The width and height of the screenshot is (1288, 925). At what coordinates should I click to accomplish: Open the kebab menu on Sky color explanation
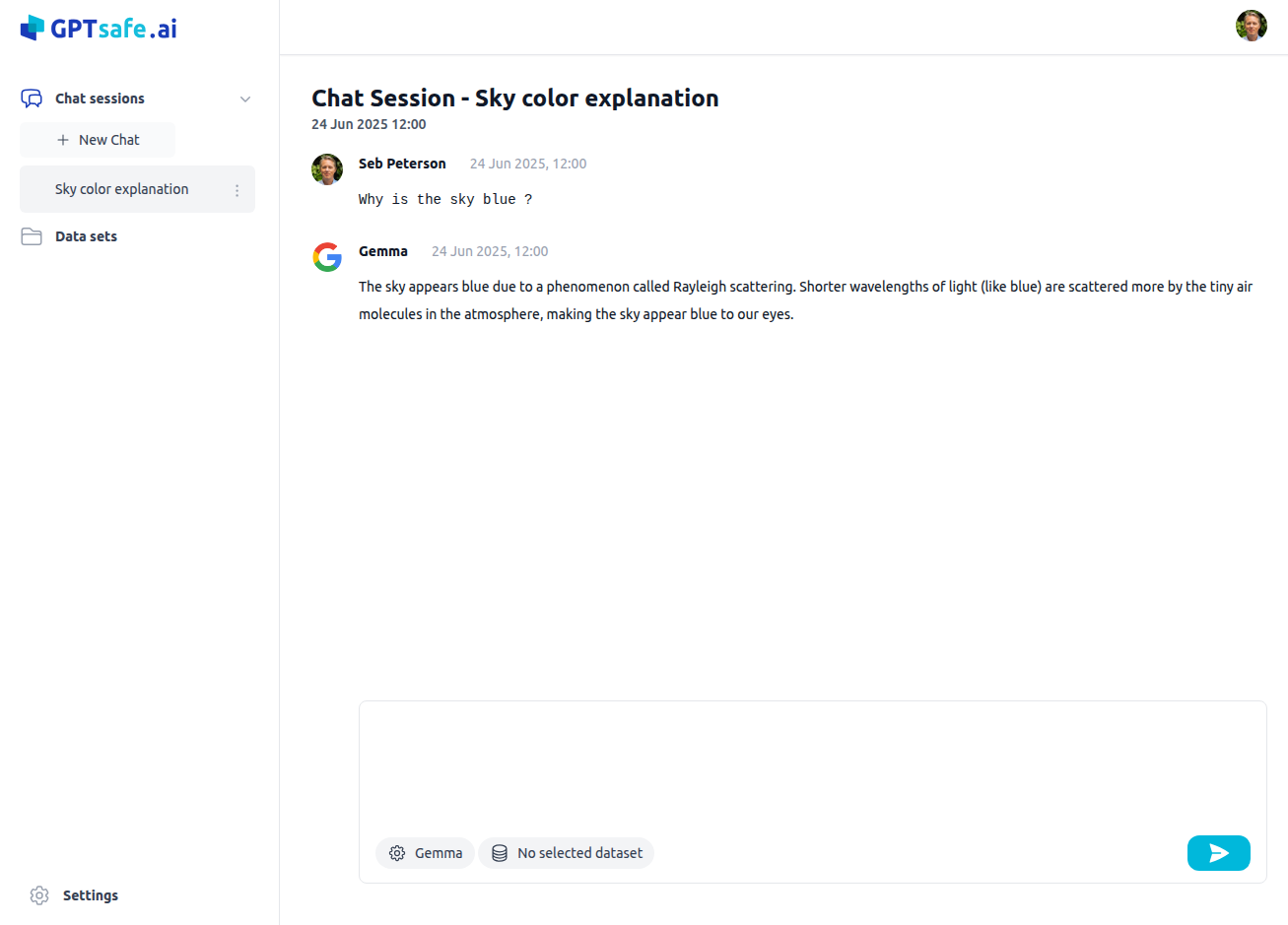click(x=237, y=189)
